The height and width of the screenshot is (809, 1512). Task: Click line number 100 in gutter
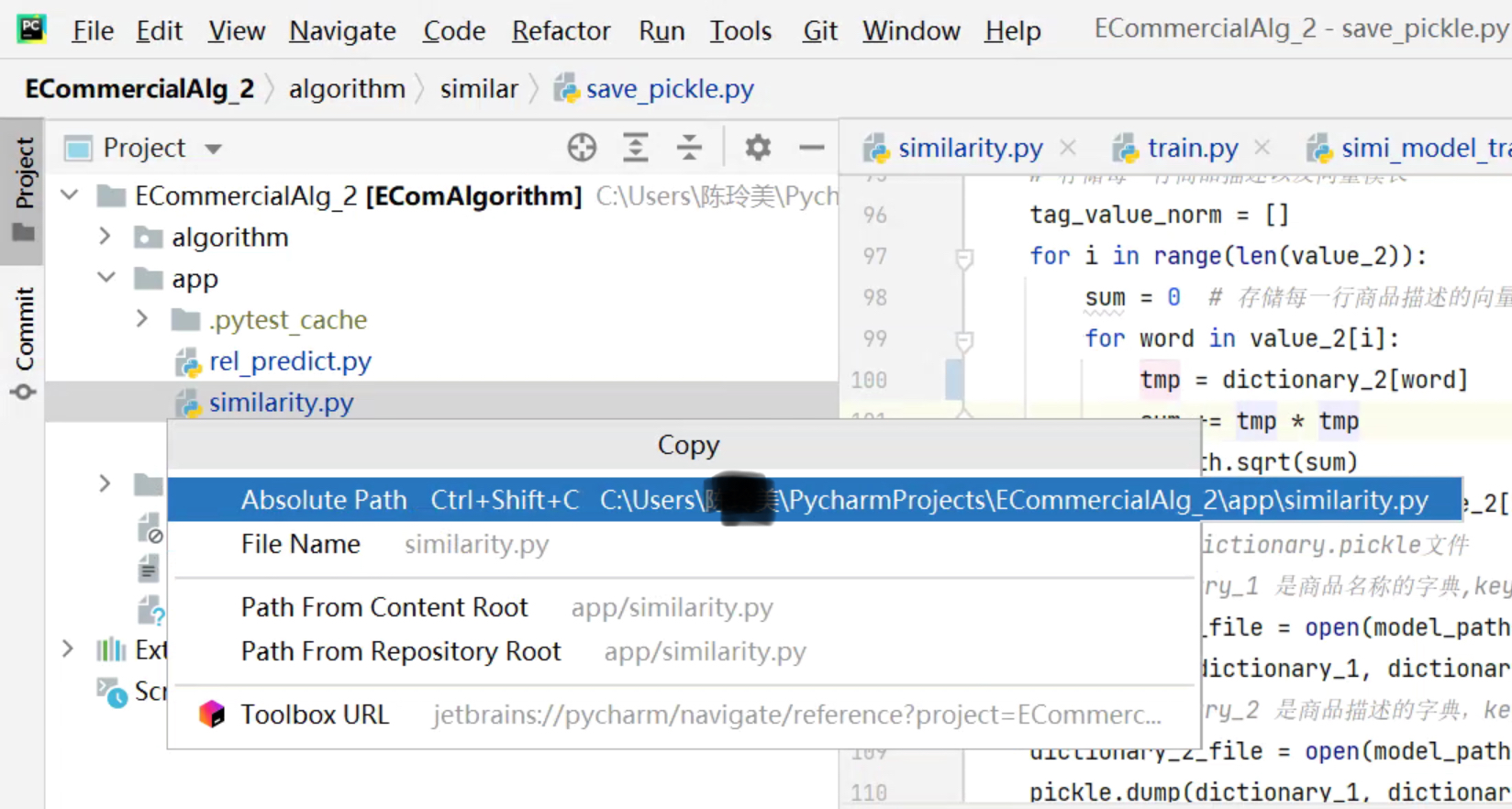(868, 380)
